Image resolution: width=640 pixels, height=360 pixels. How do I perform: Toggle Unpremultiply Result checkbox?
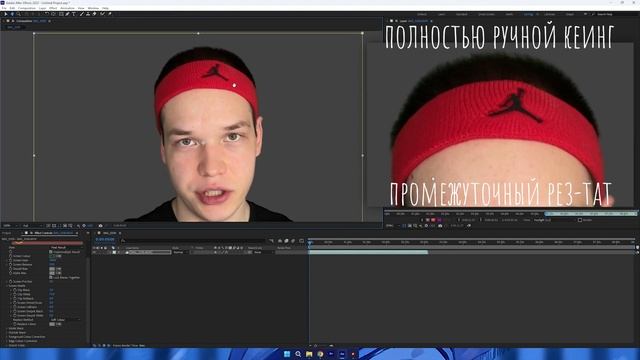pyautogui.click(x=51, y=252)
